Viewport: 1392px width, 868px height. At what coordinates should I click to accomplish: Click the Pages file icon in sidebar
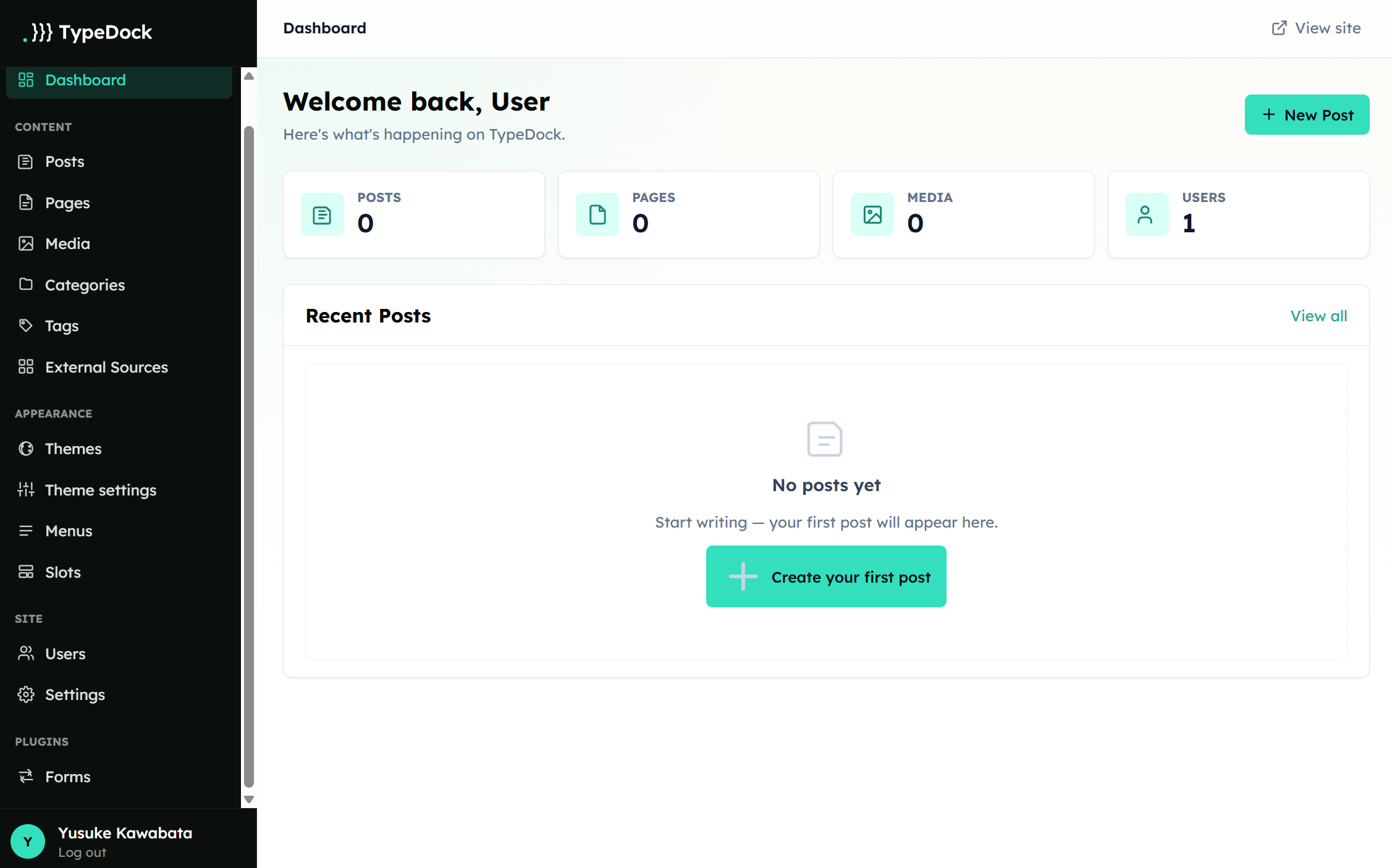[26, 203]
